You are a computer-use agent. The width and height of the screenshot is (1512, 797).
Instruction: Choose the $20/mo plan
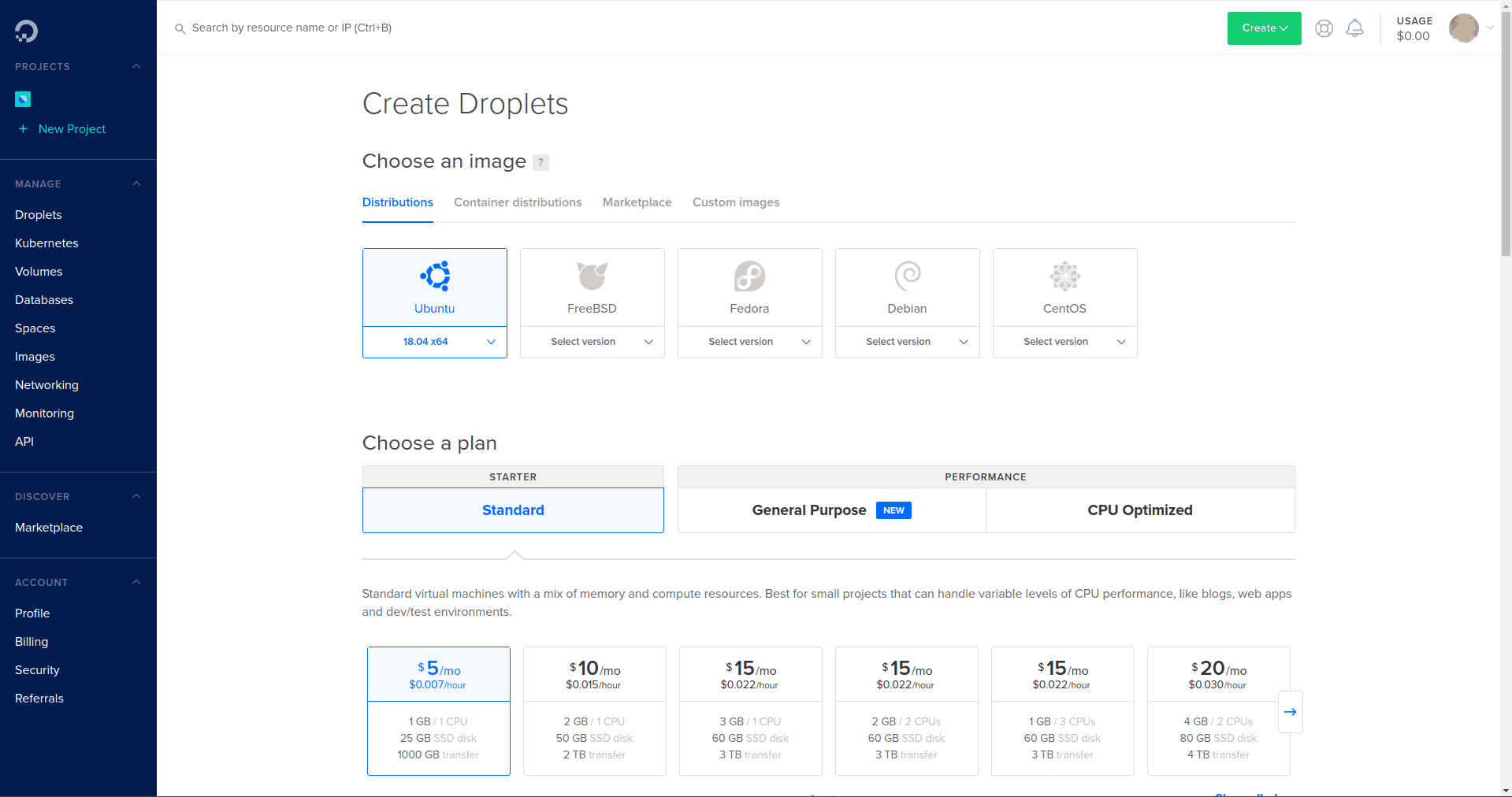tap(1219, 711)
